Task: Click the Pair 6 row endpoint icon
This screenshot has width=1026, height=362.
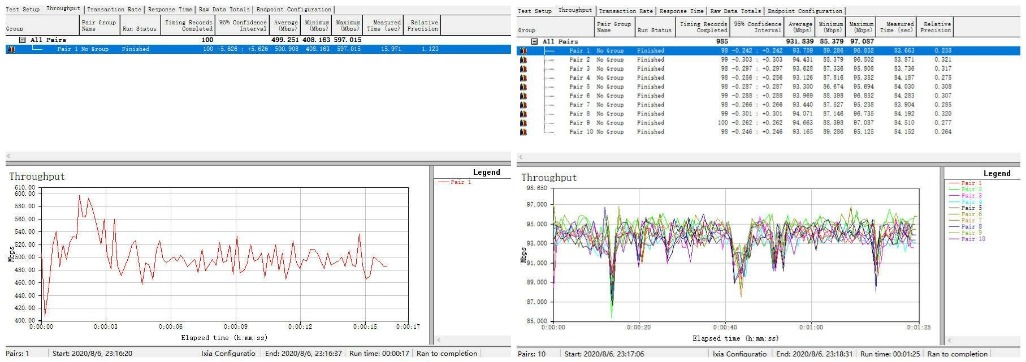Action: (x=523, y=96)
